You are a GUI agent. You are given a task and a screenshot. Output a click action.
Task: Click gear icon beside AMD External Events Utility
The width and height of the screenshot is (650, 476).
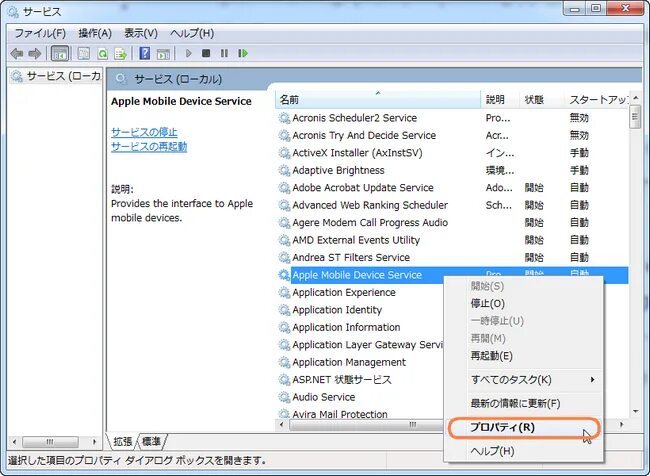[x=284, y=240]
